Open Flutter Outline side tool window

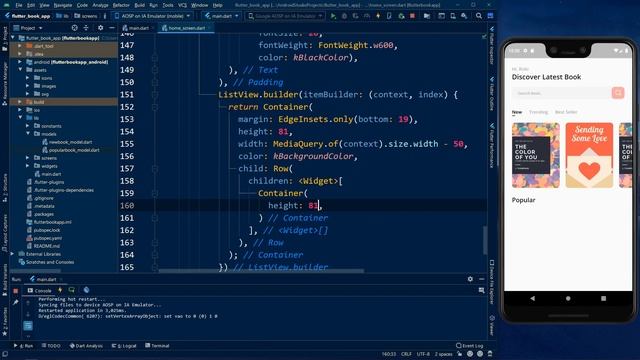click(492, 93)
